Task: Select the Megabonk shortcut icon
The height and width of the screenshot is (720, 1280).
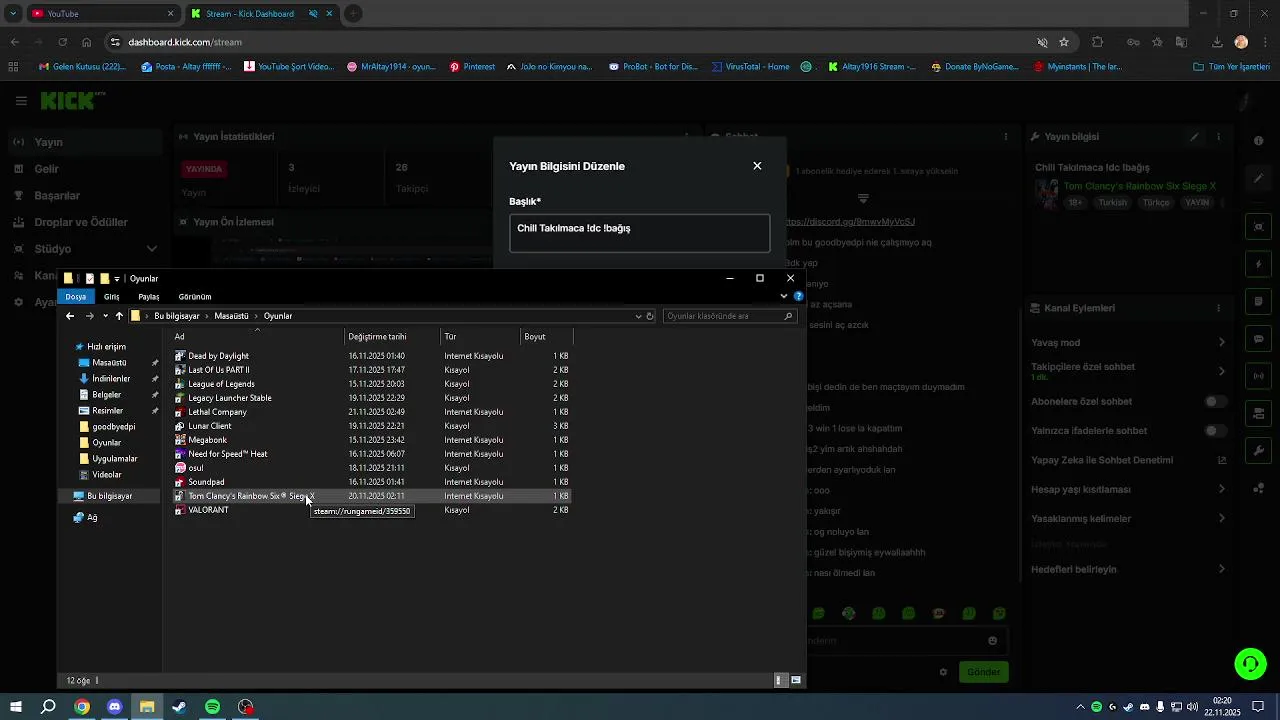Action: pos(180,440)
